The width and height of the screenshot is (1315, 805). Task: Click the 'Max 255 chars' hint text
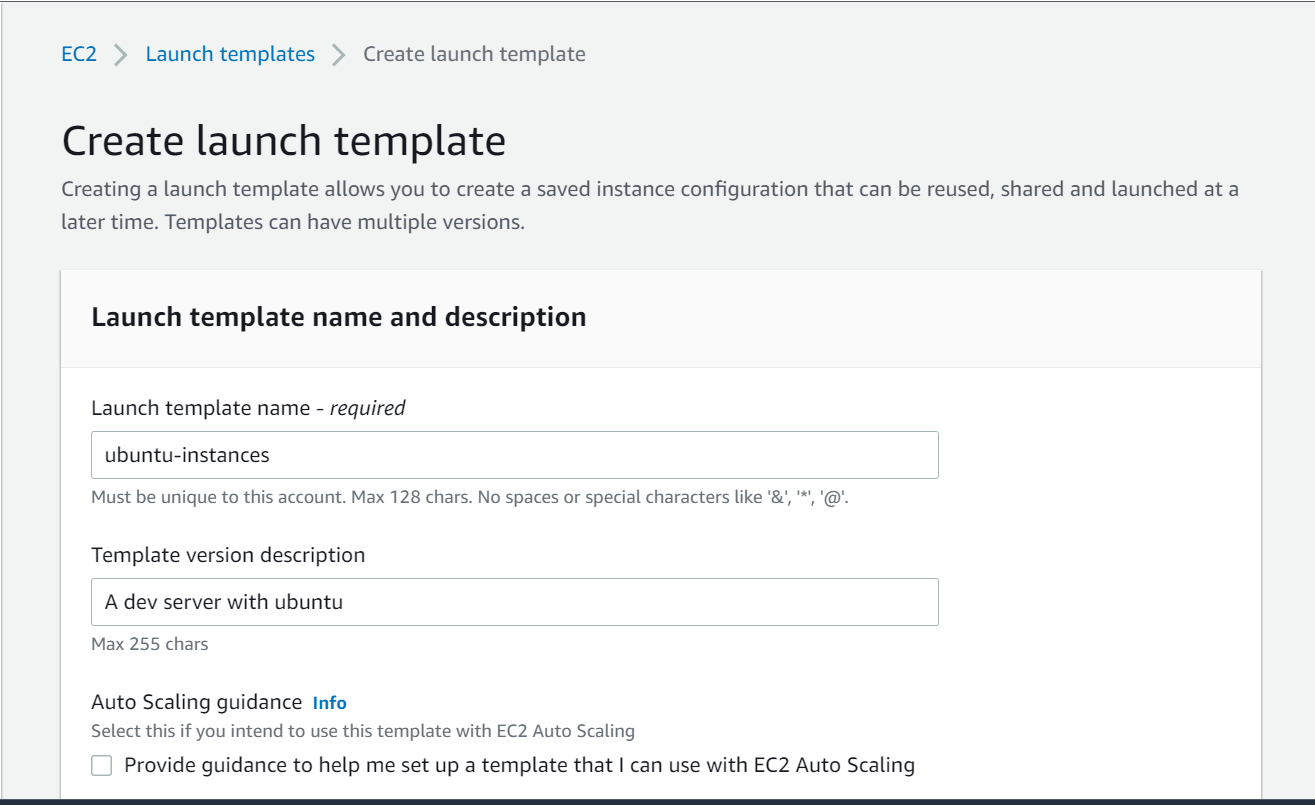point(150,644)
